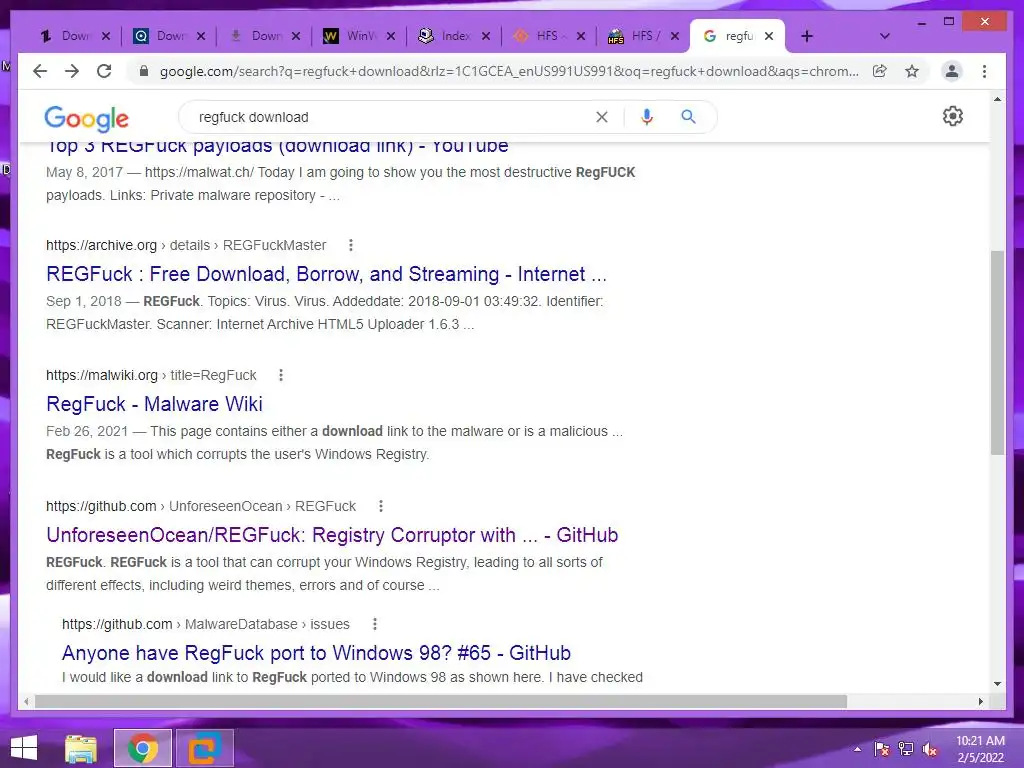This screenshot has height=768, width=1024.
Task: Open the options menu for the UnforeseenOcean GitHub result
Action: click(x=381, y=506)
